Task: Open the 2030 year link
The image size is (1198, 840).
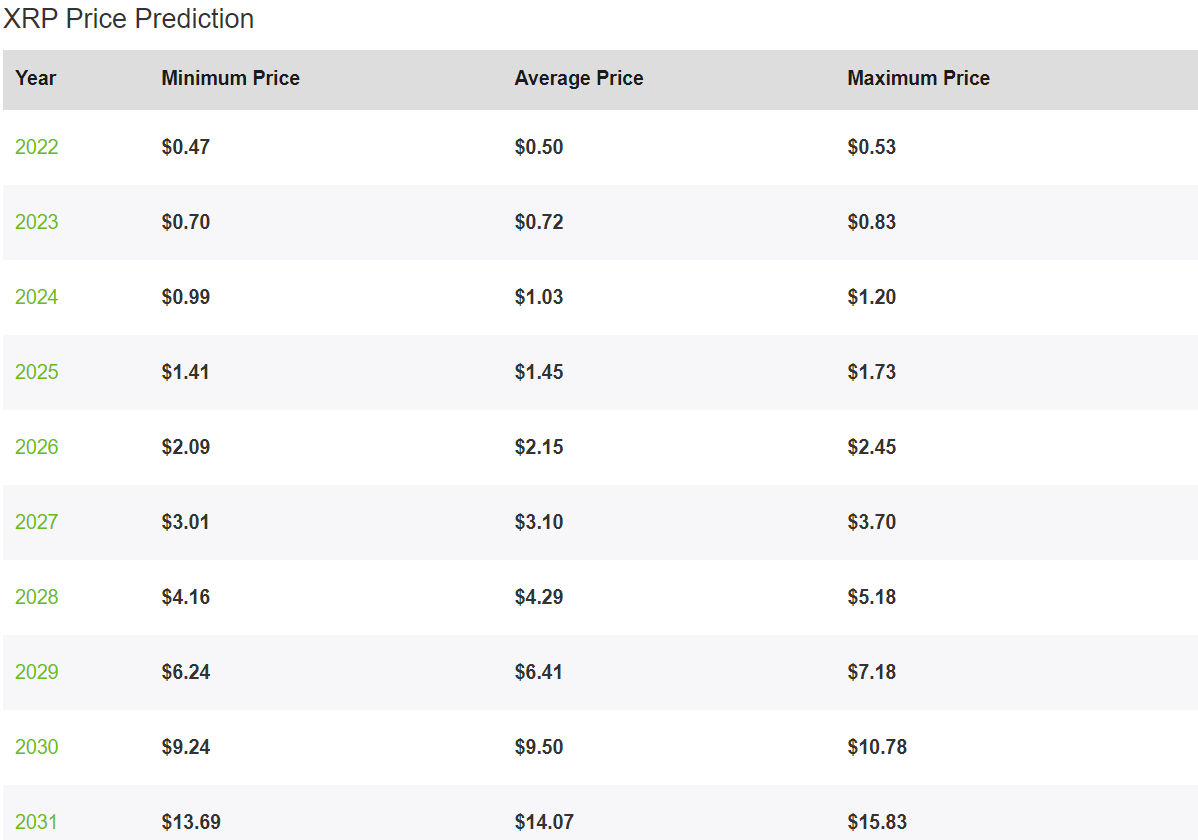Action: [x=37, y=747]
